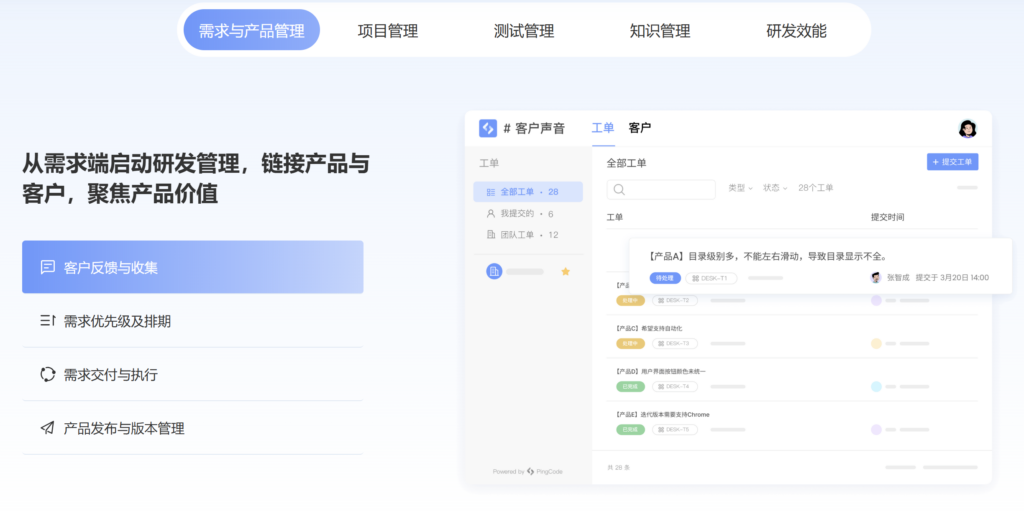This screenshot has height=512, width=1024.
Task: Select the 客户反馈与收集 feature item
Action: tap(193, 267)
